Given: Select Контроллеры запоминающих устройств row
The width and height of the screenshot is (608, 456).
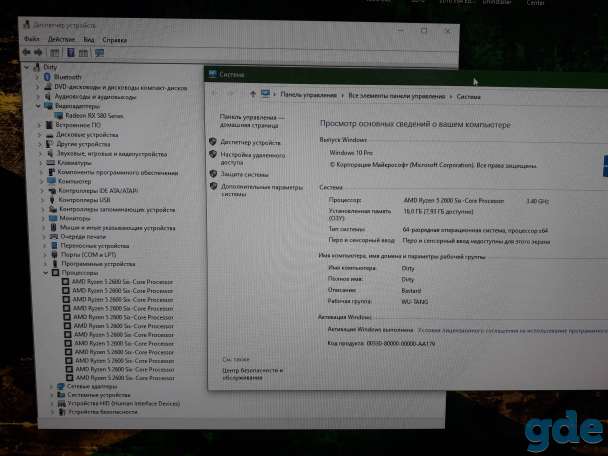Looking at the screenshot, I should click(x=117, y=209).
